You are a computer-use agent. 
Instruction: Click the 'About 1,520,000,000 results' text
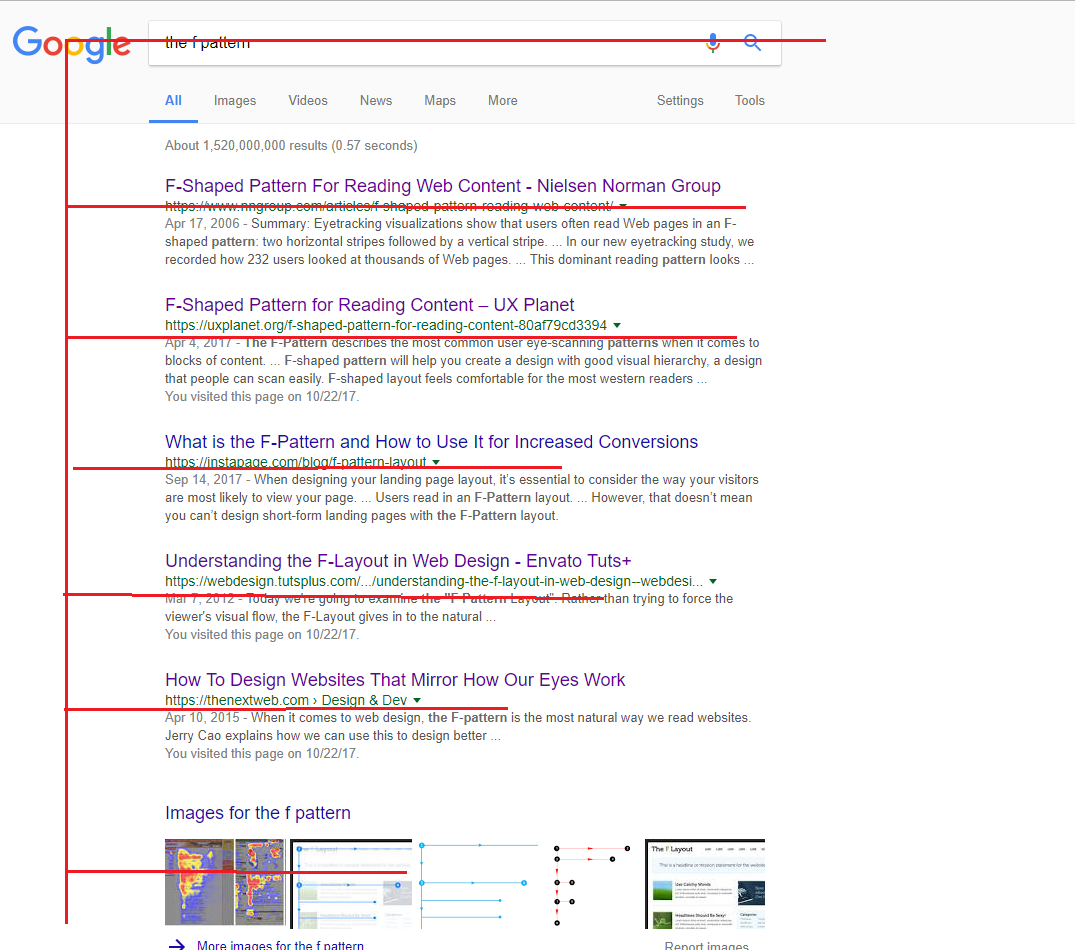pos(291,145)
